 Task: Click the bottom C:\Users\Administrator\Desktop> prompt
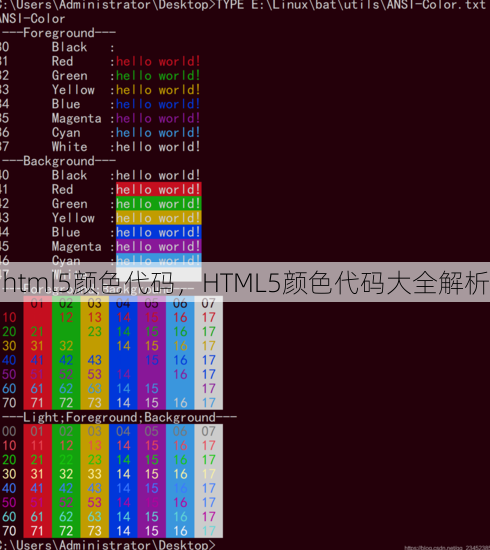pos(107,545)
